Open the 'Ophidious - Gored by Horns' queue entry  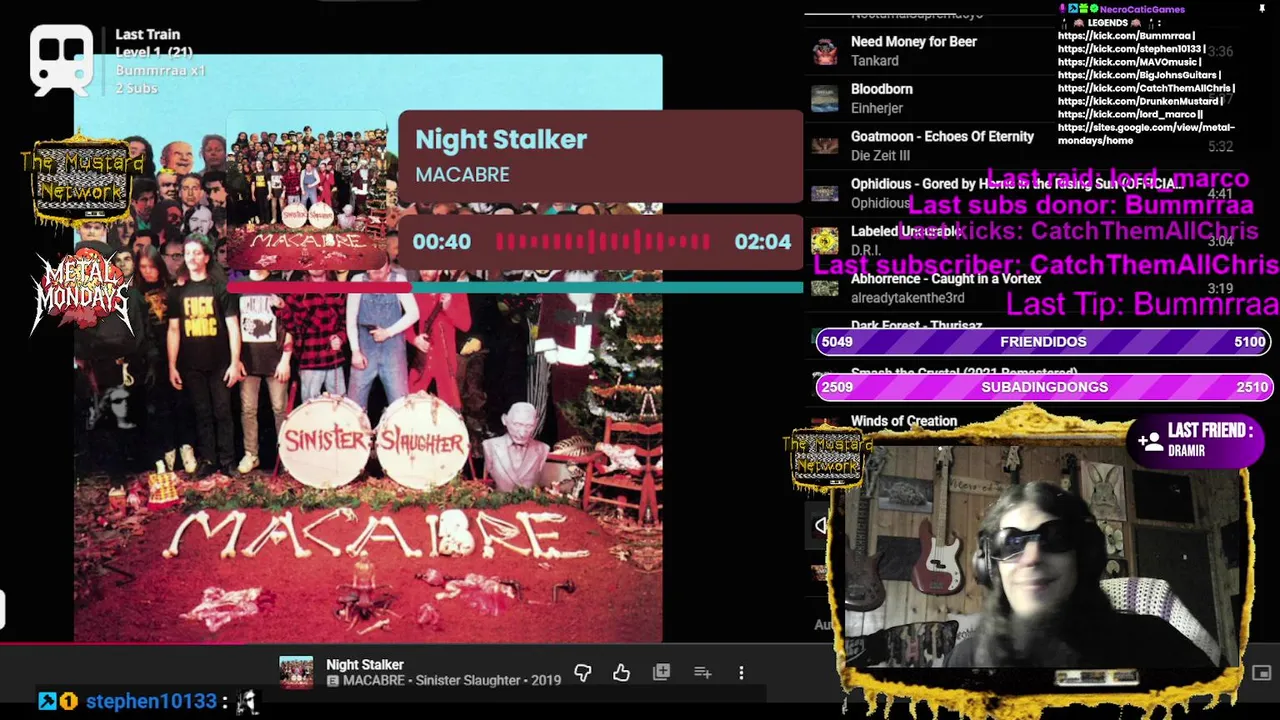pos(1017,184)
